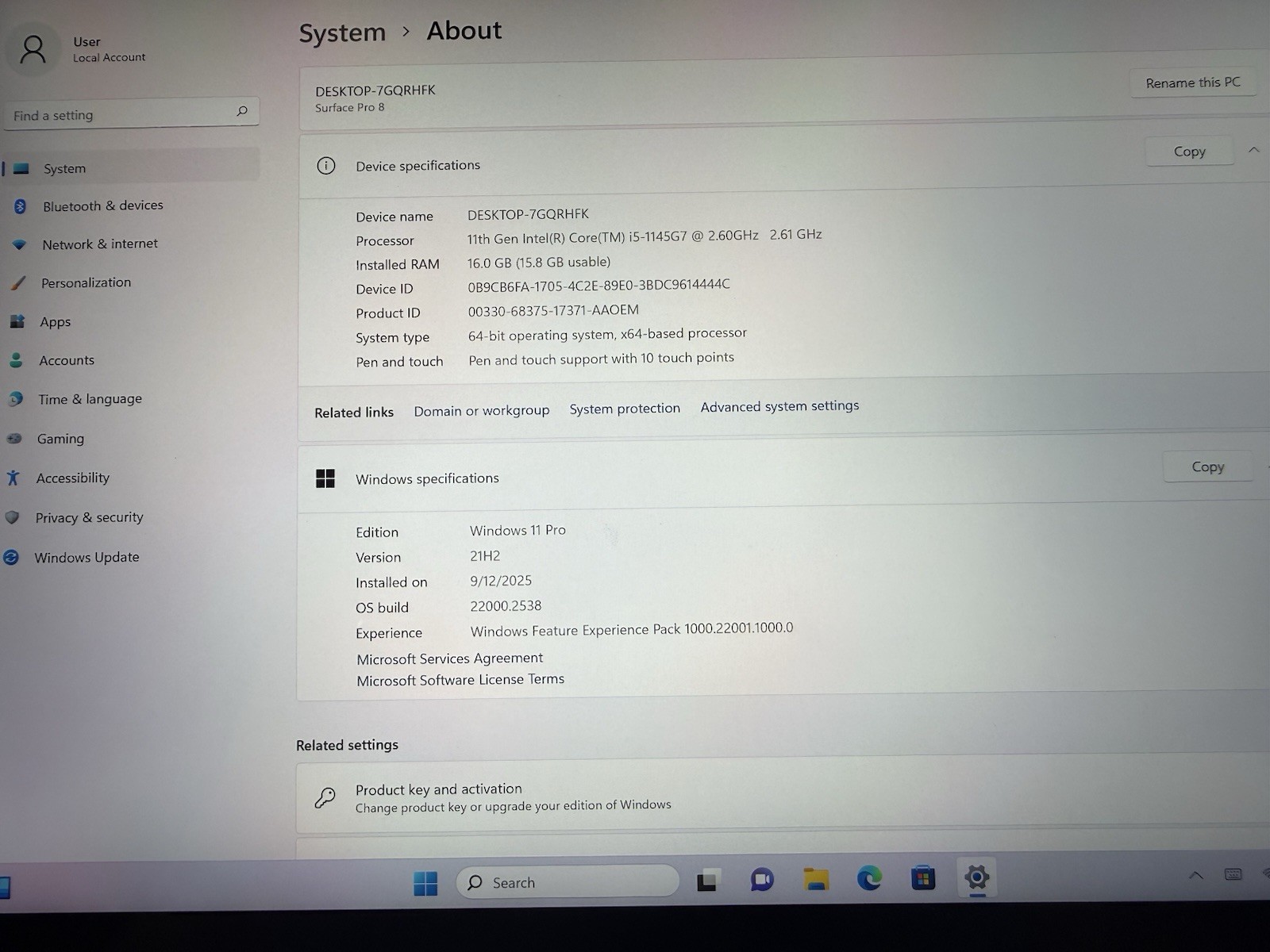This screenshot has height=952, width=1270.
Task: Click Rename this PC button
Action: [x=1192, y=83]
